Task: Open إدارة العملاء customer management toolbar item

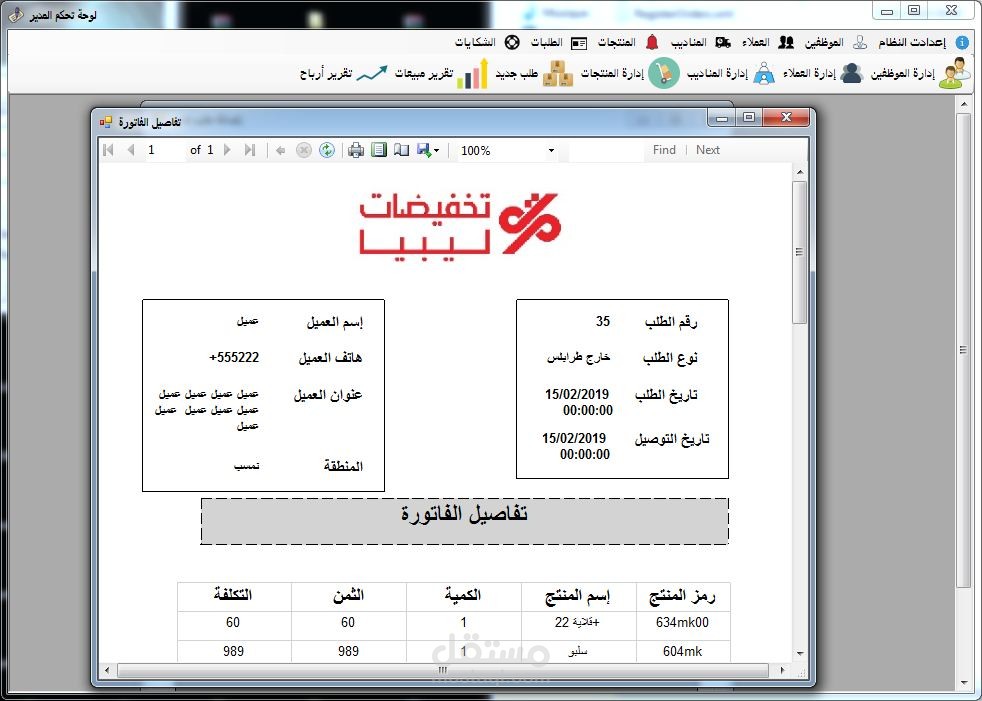Action: pyautogui.click(x=822, y=73)
